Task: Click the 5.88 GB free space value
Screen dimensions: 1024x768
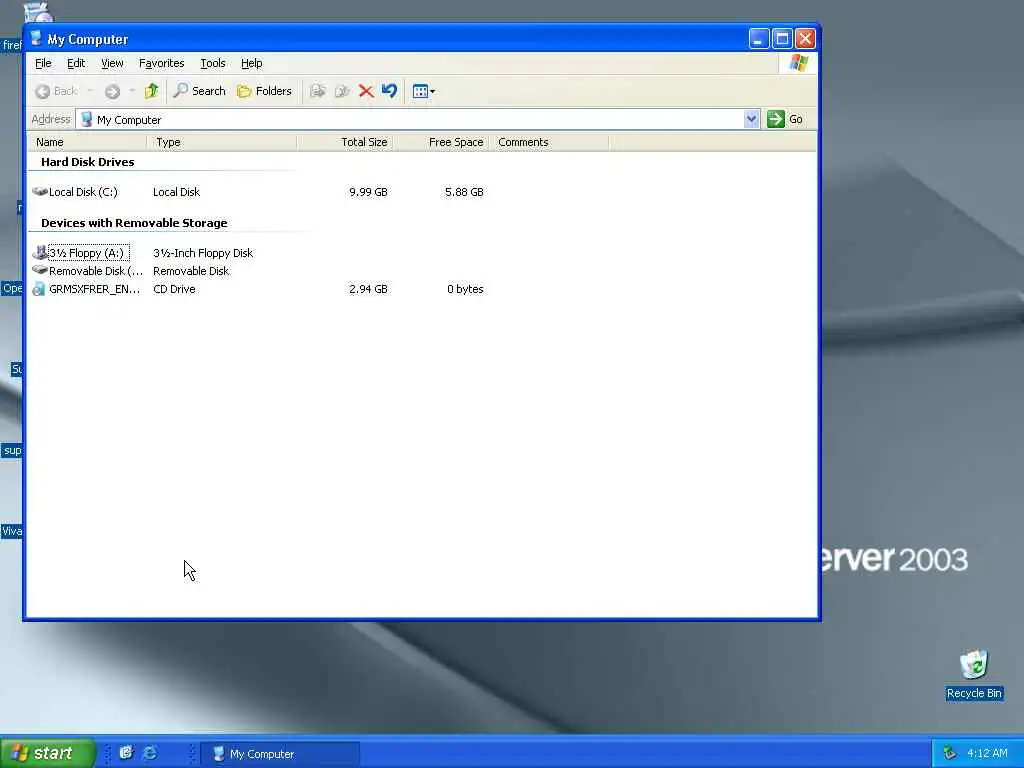Action: (x=464, y=192)
